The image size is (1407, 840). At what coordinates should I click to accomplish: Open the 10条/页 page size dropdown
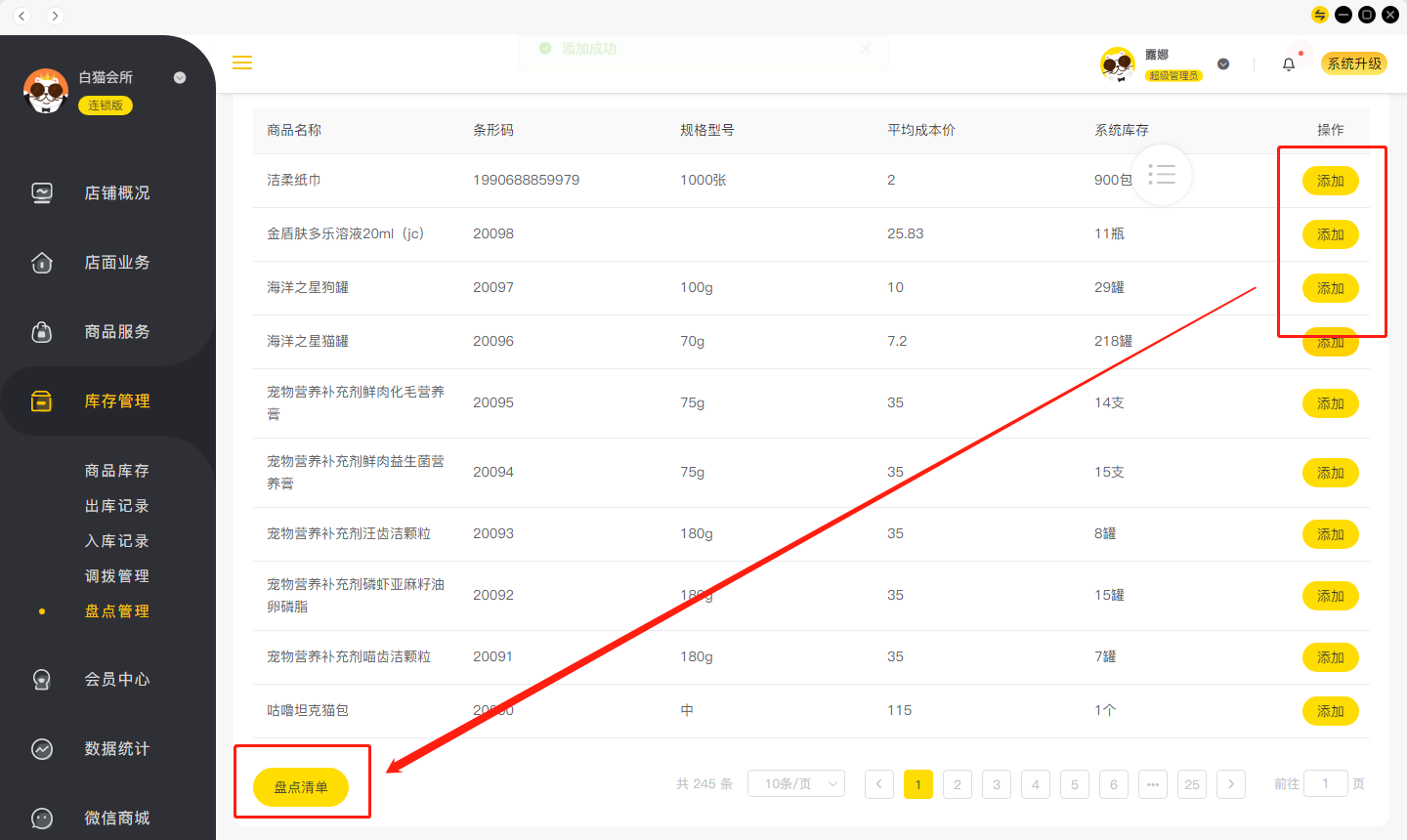(796, 783)
